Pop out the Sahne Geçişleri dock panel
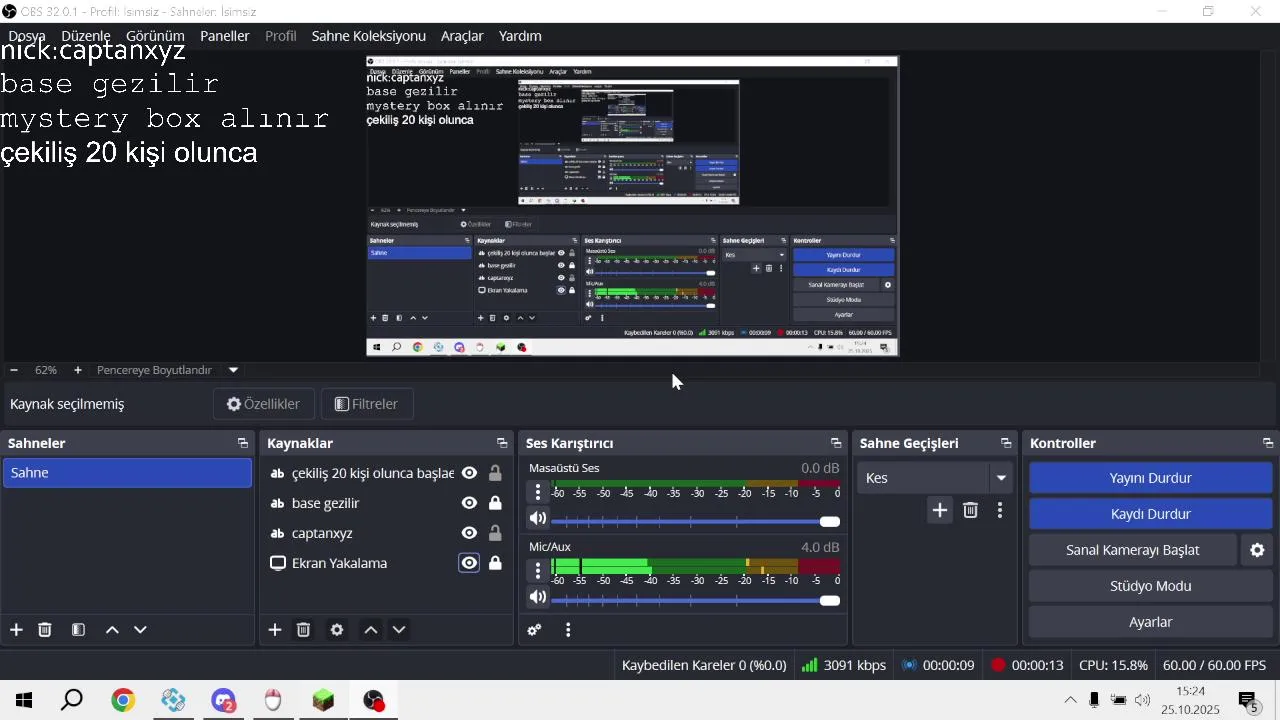Image resolution: width=1280 pixels, height=720 pixels. (1006, 443)
